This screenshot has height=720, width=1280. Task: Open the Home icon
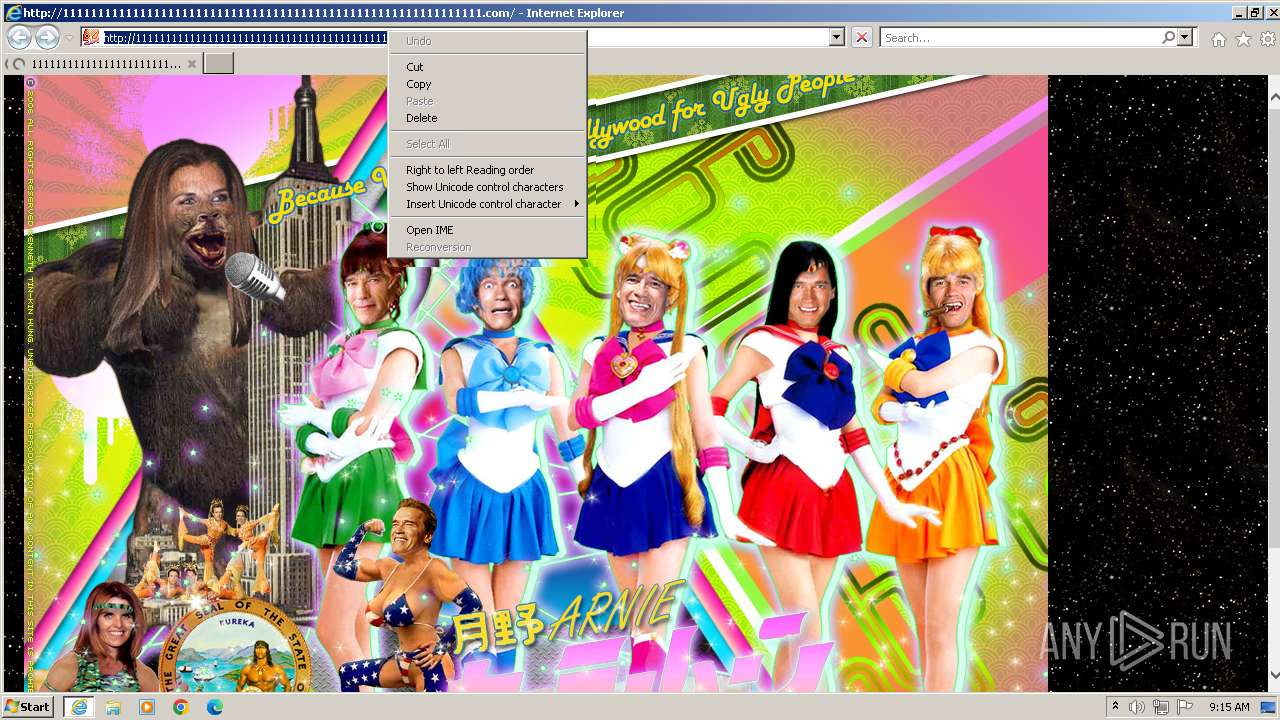click(x=1218, y=39)
